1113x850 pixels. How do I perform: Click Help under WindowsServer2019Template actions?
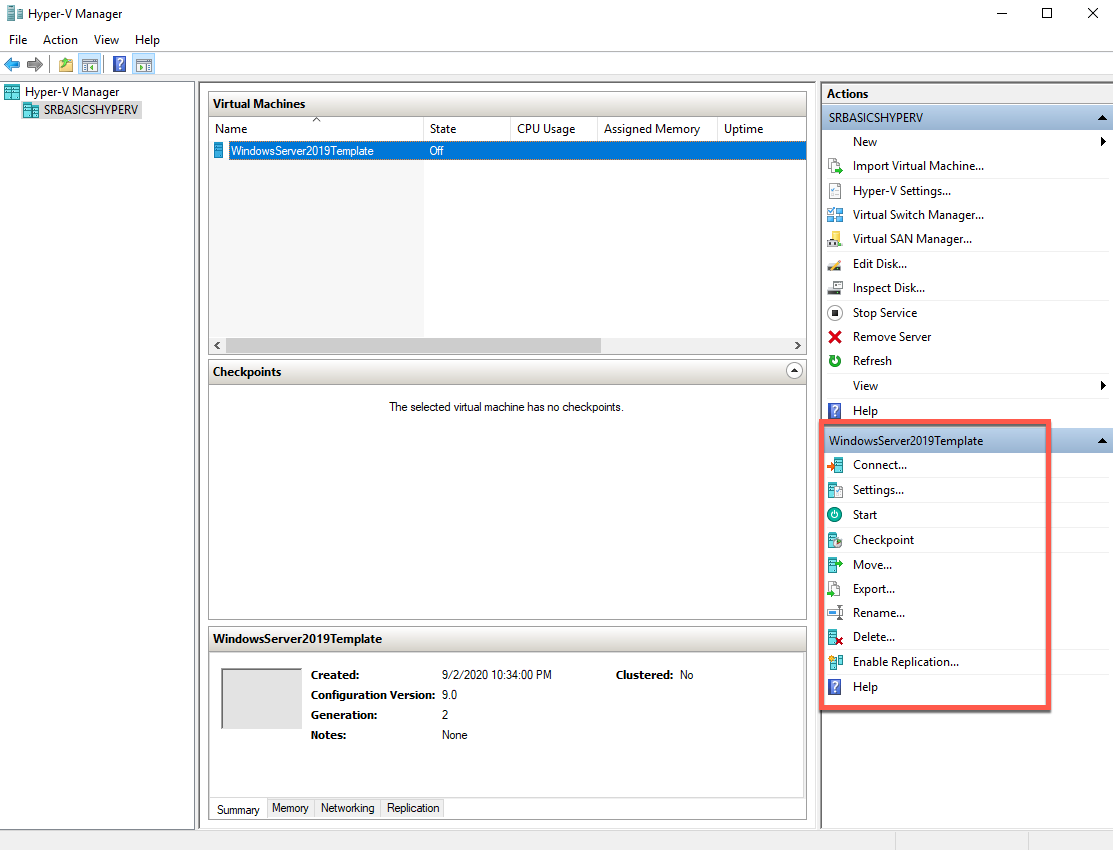[865, 687]
